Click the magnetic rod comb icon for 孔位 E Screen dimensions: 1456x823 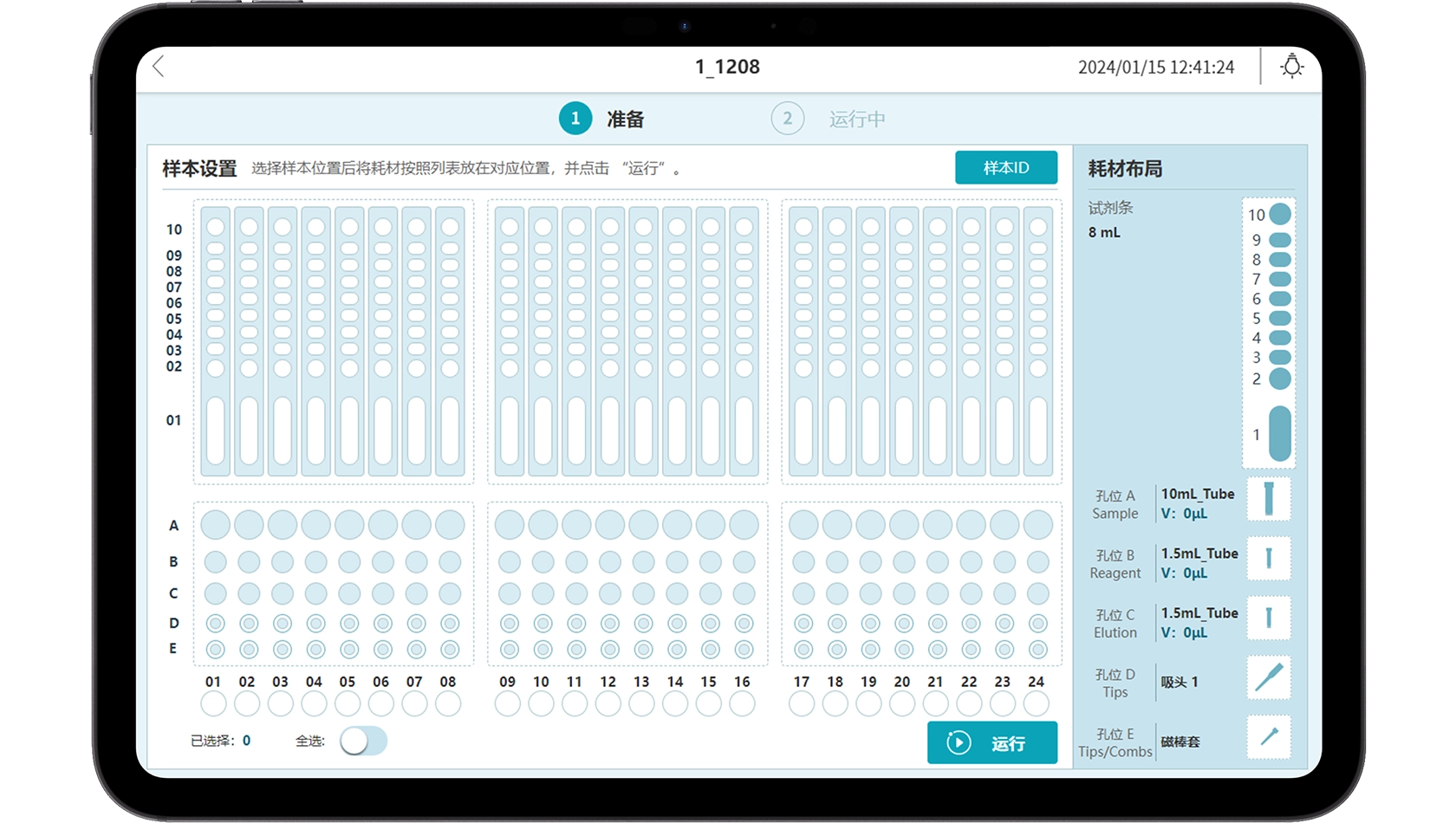[1269, 737]
